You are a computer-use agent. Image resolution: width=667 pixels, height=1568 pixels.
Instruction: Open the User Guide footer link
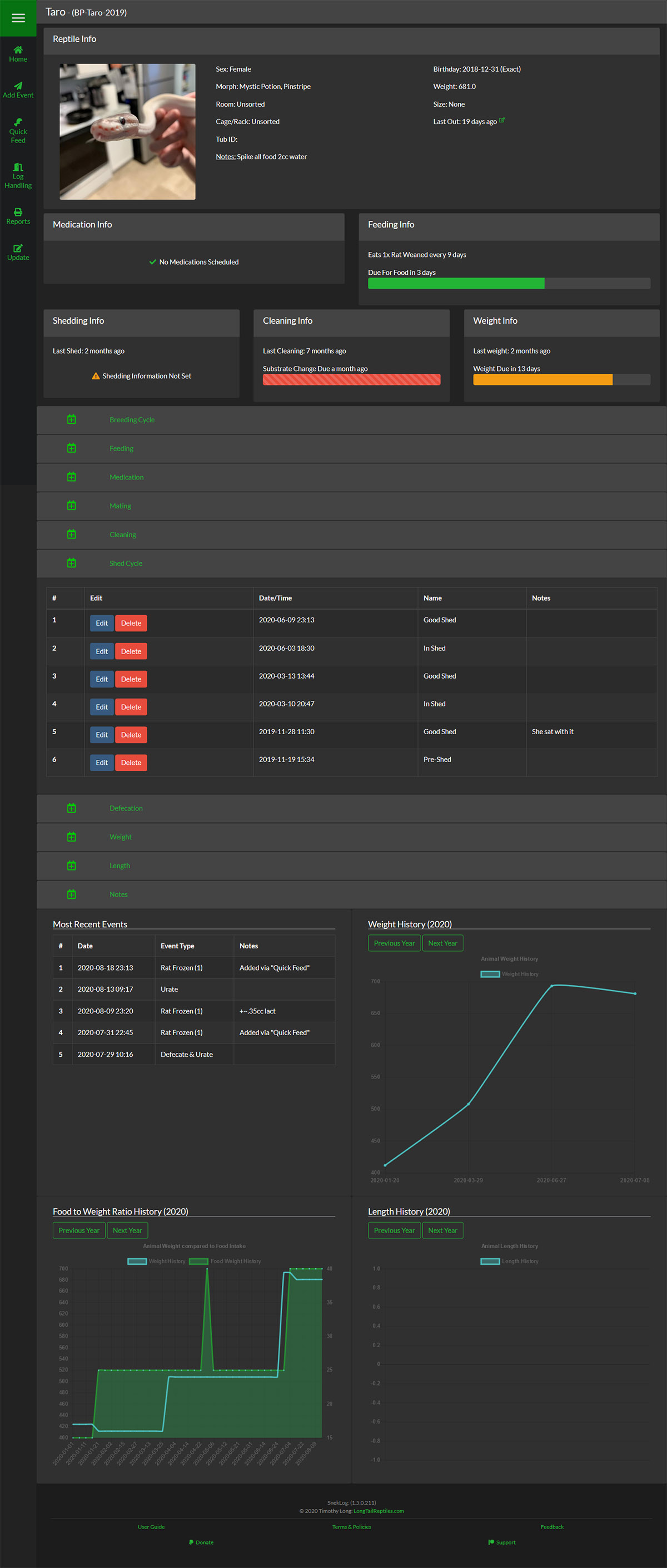tap(151, 1527)
